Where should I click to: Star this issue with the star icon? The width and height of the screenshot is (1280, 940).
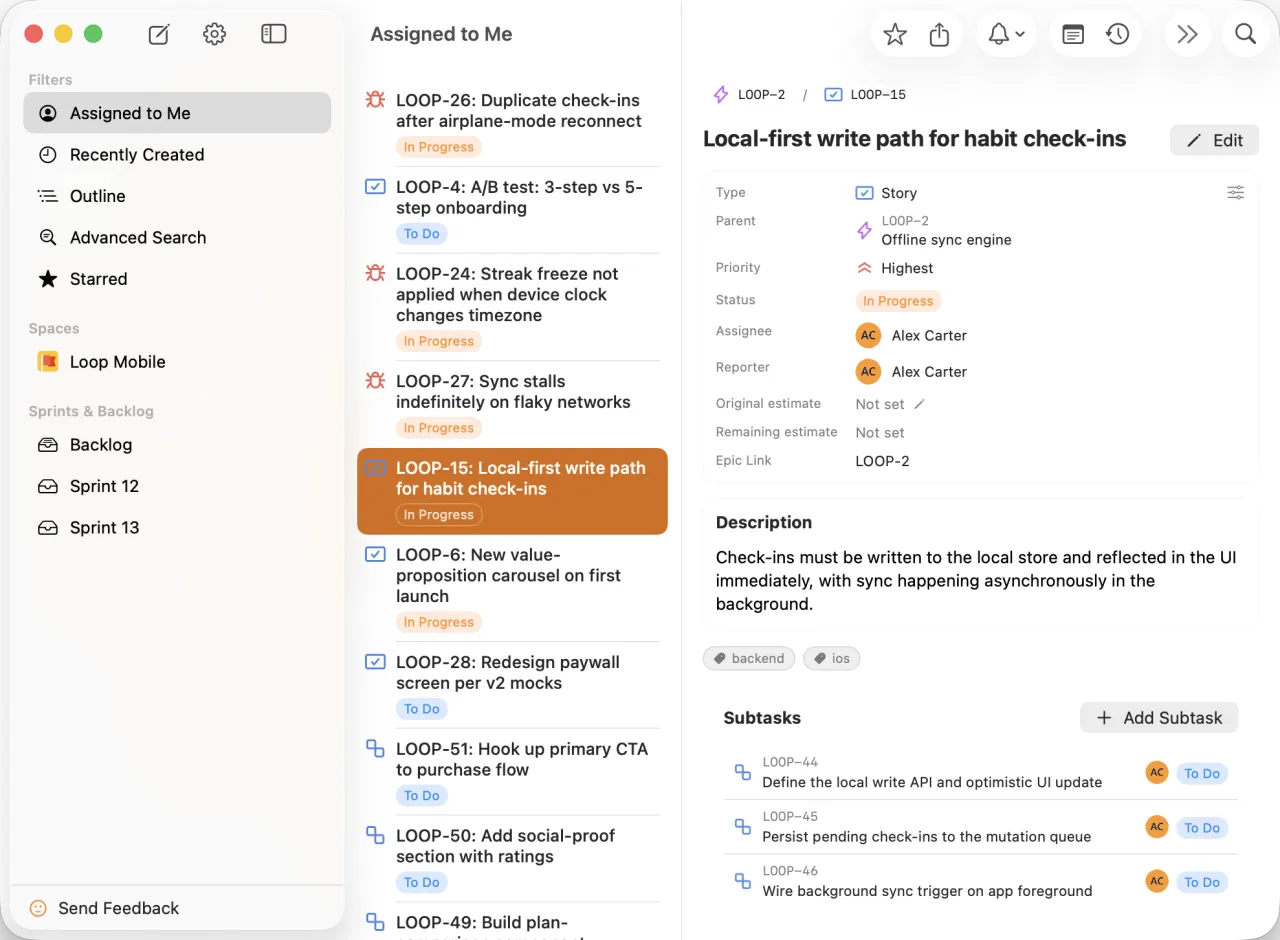(x=895, y=35)
